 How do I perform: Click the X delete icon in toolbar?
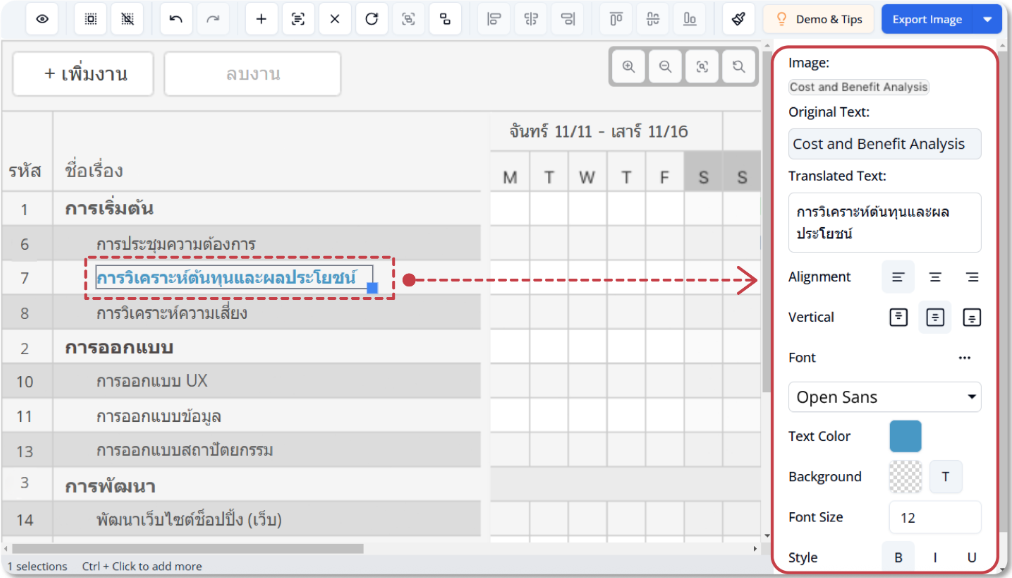(334, 19)
